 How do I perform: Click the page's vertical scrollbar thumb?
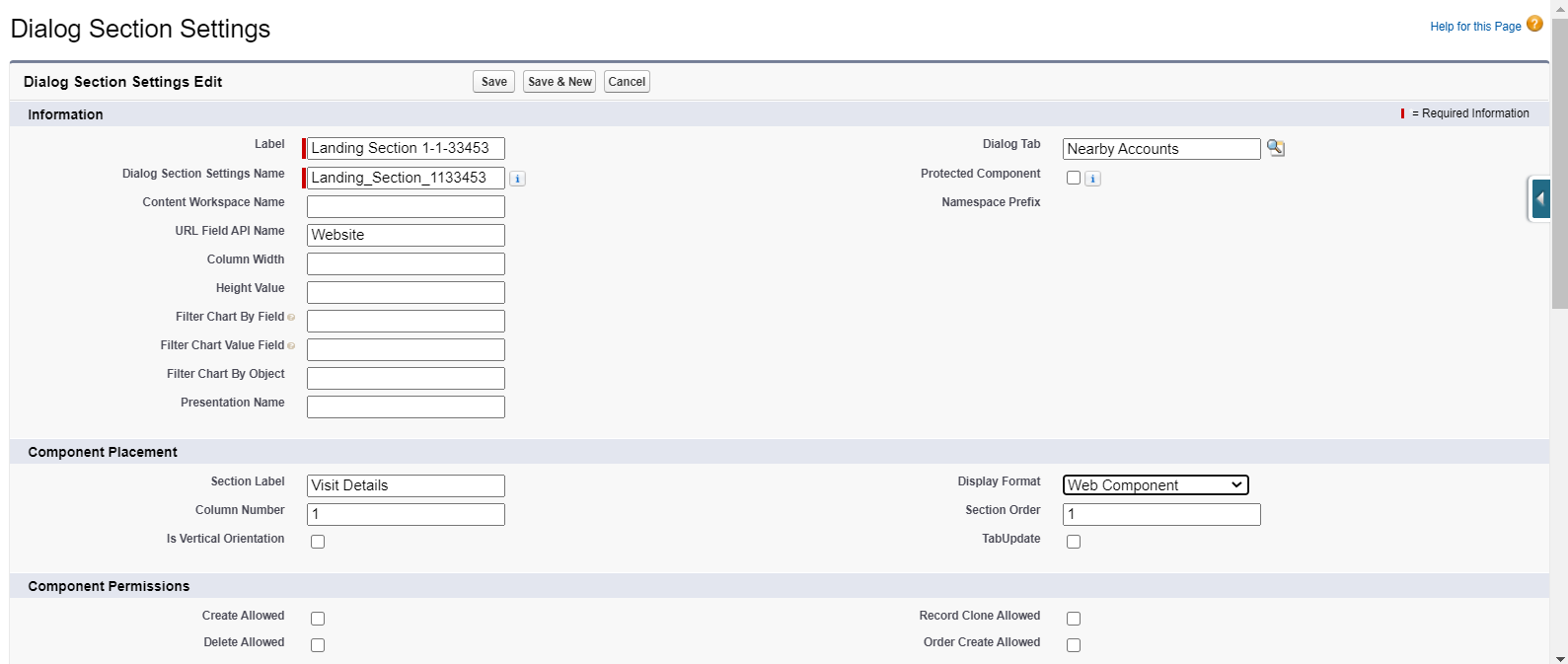click(x=1559, y=158)
